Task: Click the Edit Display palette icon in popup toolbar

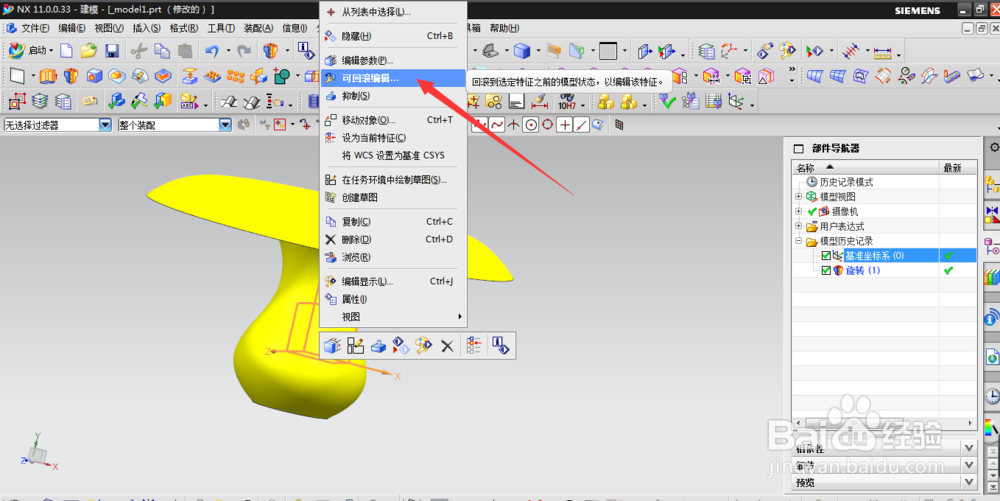Action: click(423, 346)
